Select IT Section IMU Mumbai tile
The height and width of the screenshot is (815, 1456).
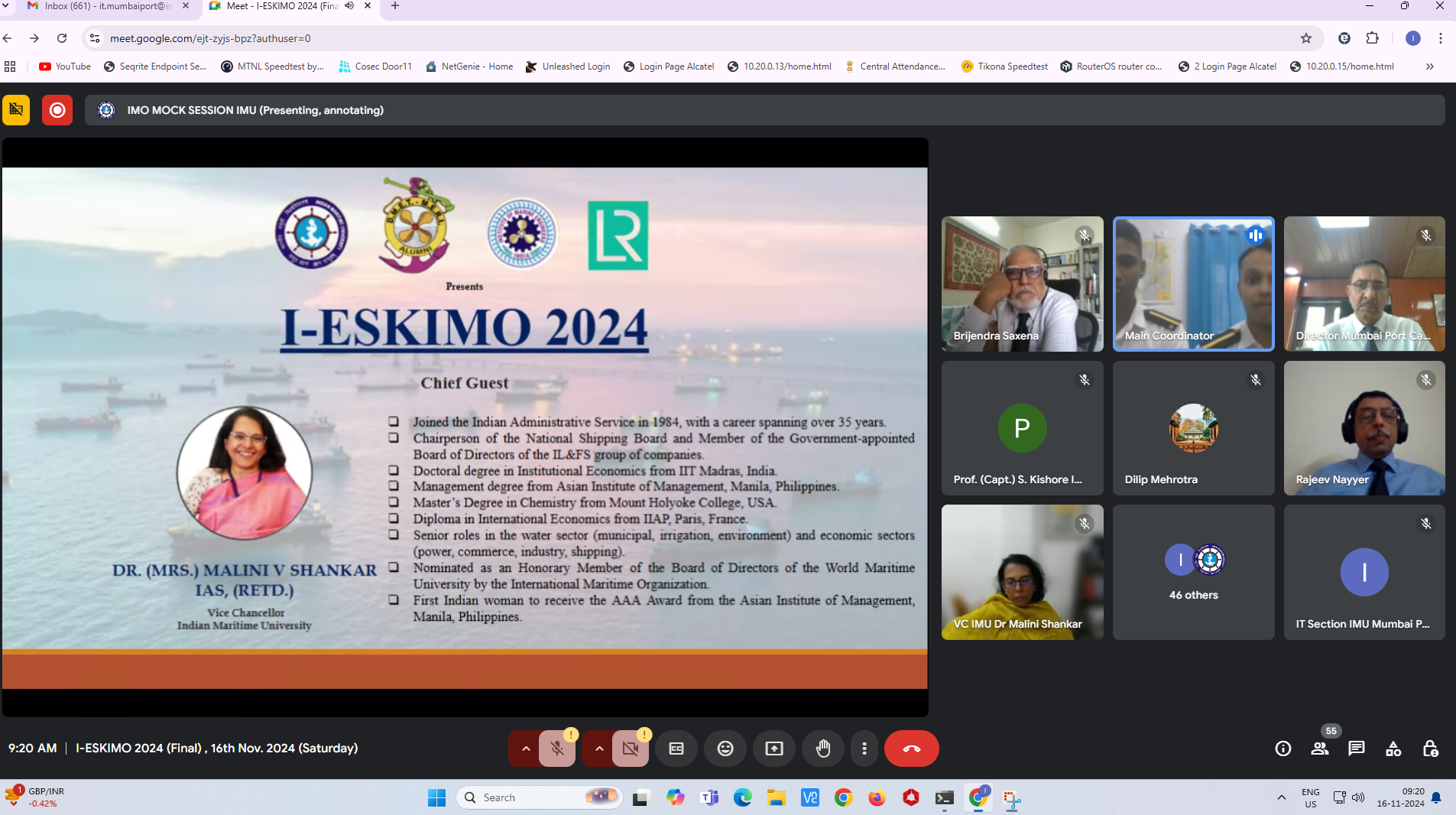[x=1364, y=572]
